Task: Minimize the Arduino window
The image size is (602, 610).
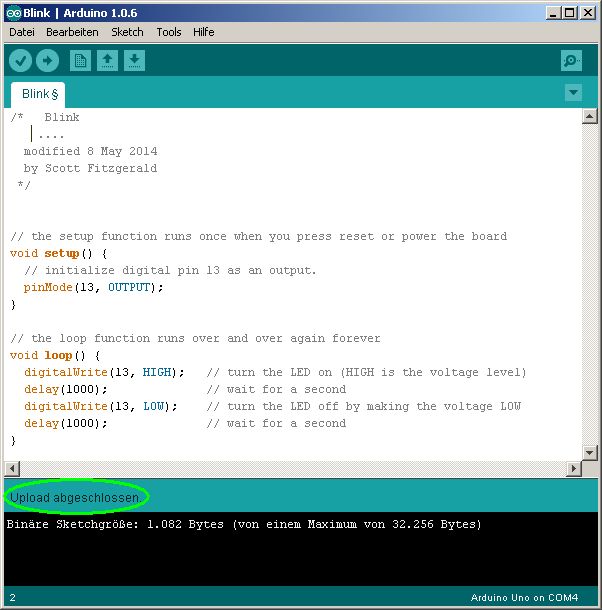Action: [x=553, y=13]
